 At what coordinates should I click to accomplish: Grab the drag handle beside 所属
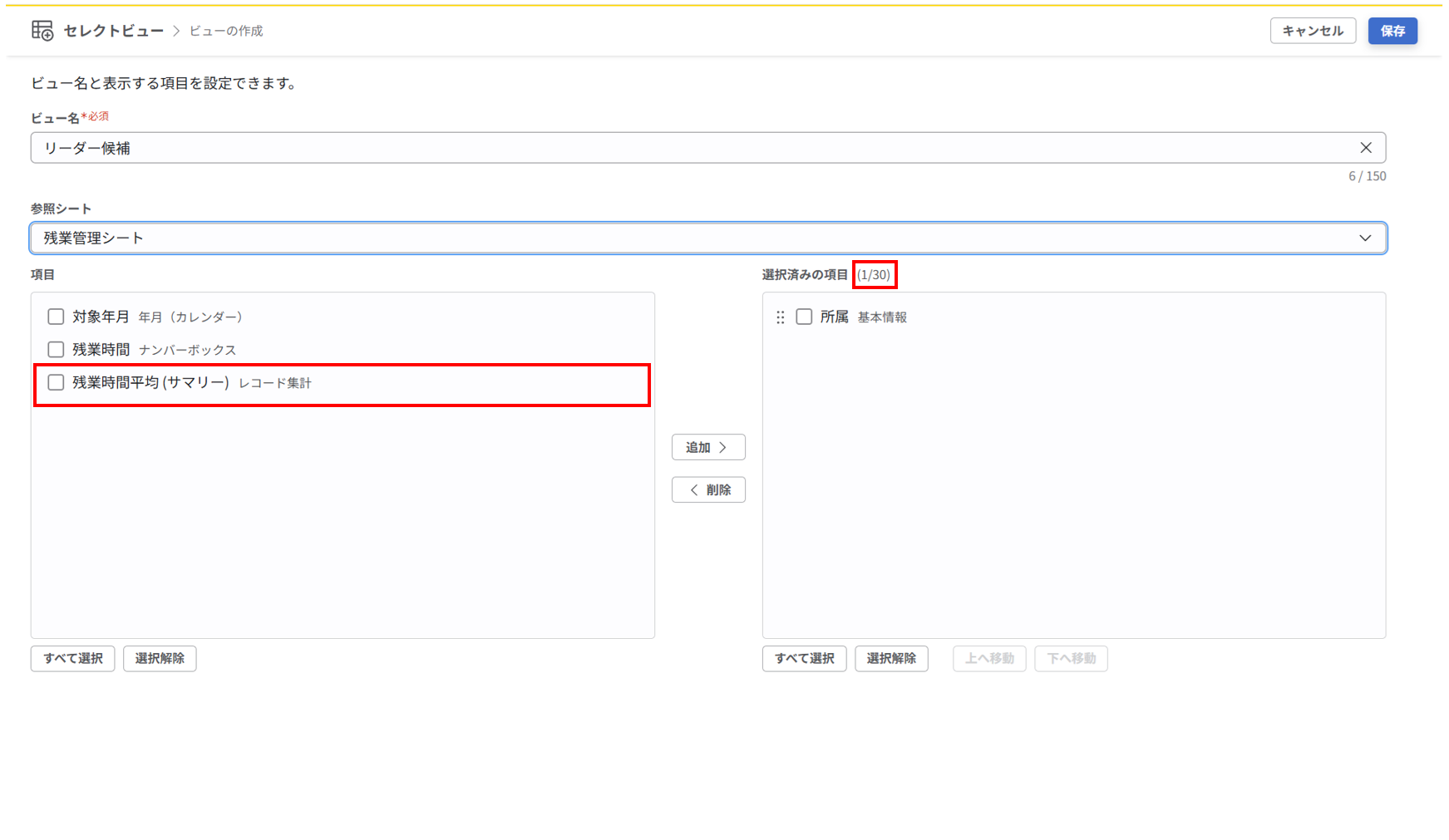(x=780, y=317)
